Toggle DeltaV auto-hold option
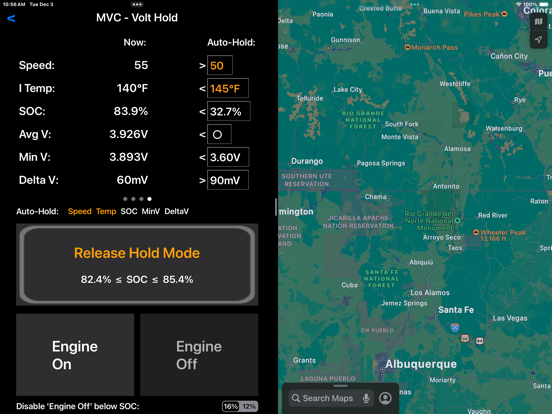 (x=176, y=211)
